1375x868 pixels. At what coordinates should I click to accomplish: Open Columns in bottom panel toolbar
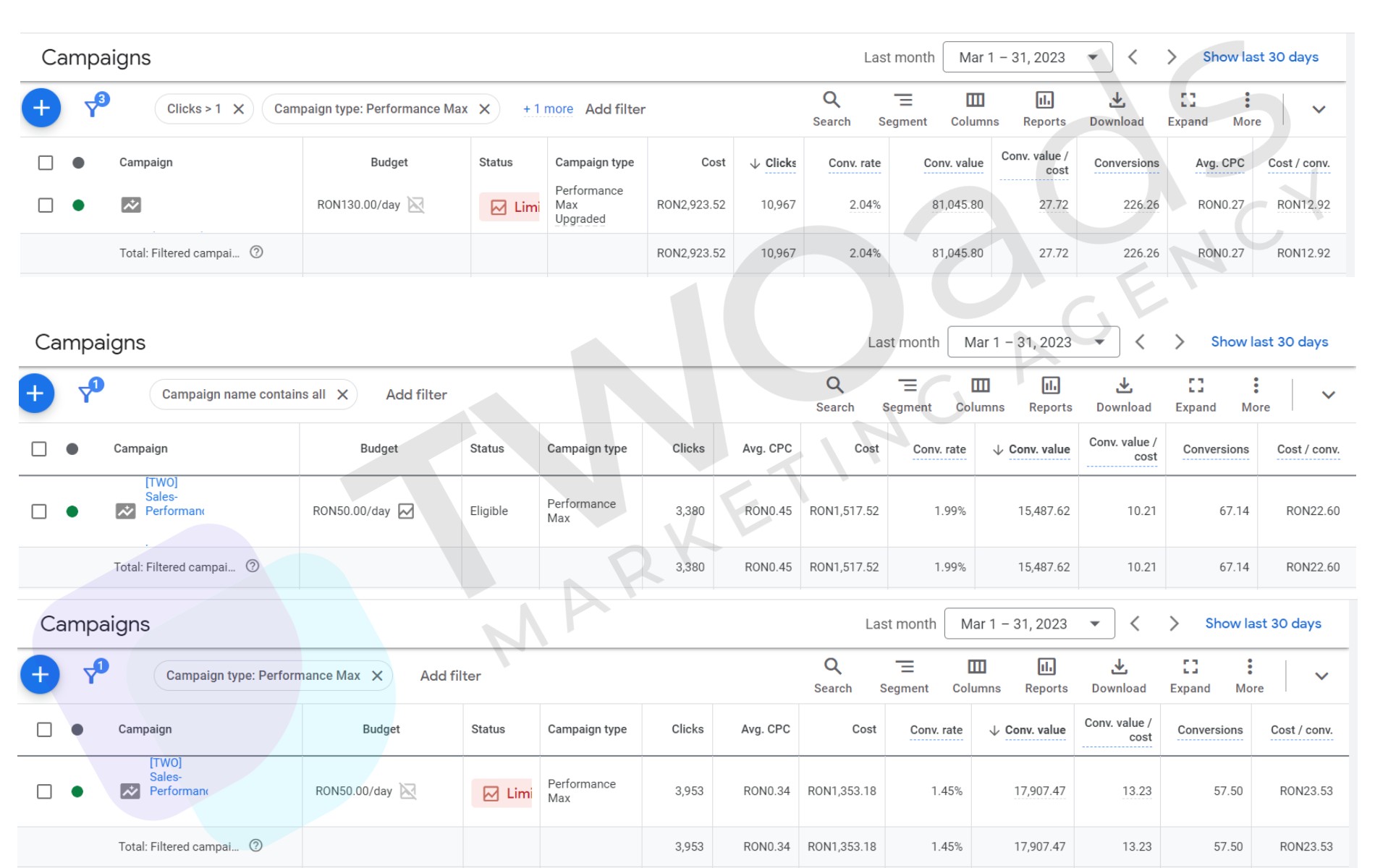(976, 676)
